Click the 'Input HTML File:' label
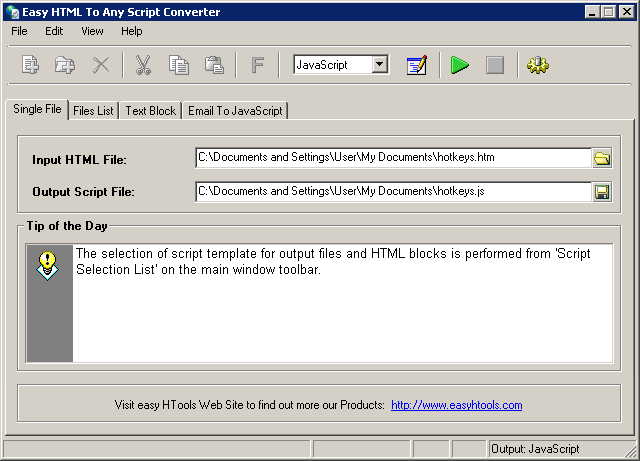This screenshot has width=640, height=461. click(x=79, y=160)
